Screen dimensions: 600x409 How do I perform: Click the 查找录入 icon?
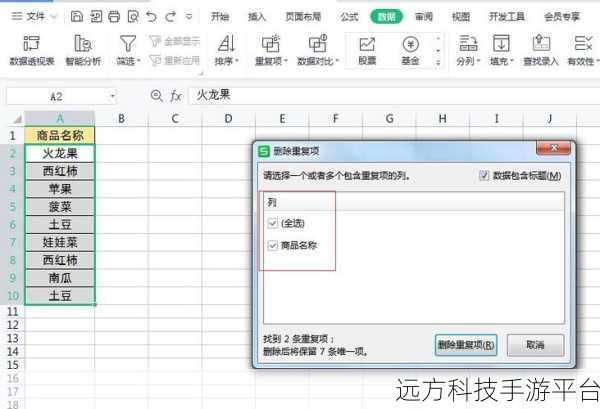tap(541, 43)
